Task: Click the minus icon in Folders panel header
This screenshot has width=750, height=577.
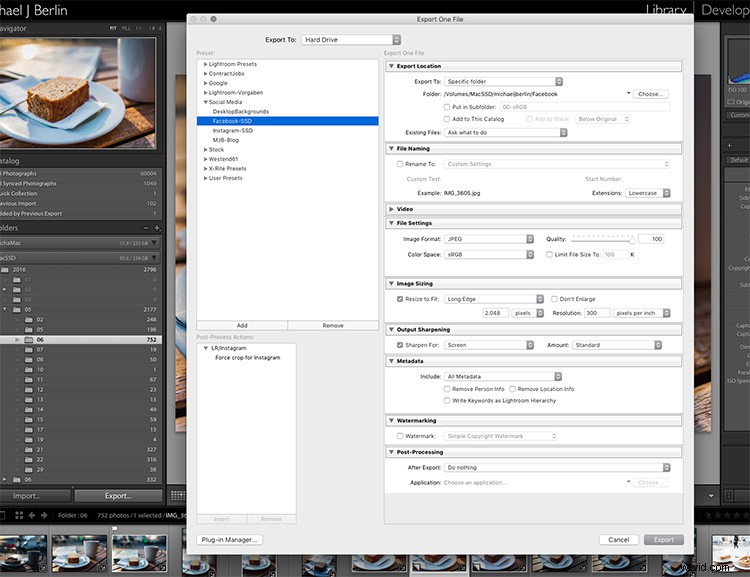Action: 146,228
